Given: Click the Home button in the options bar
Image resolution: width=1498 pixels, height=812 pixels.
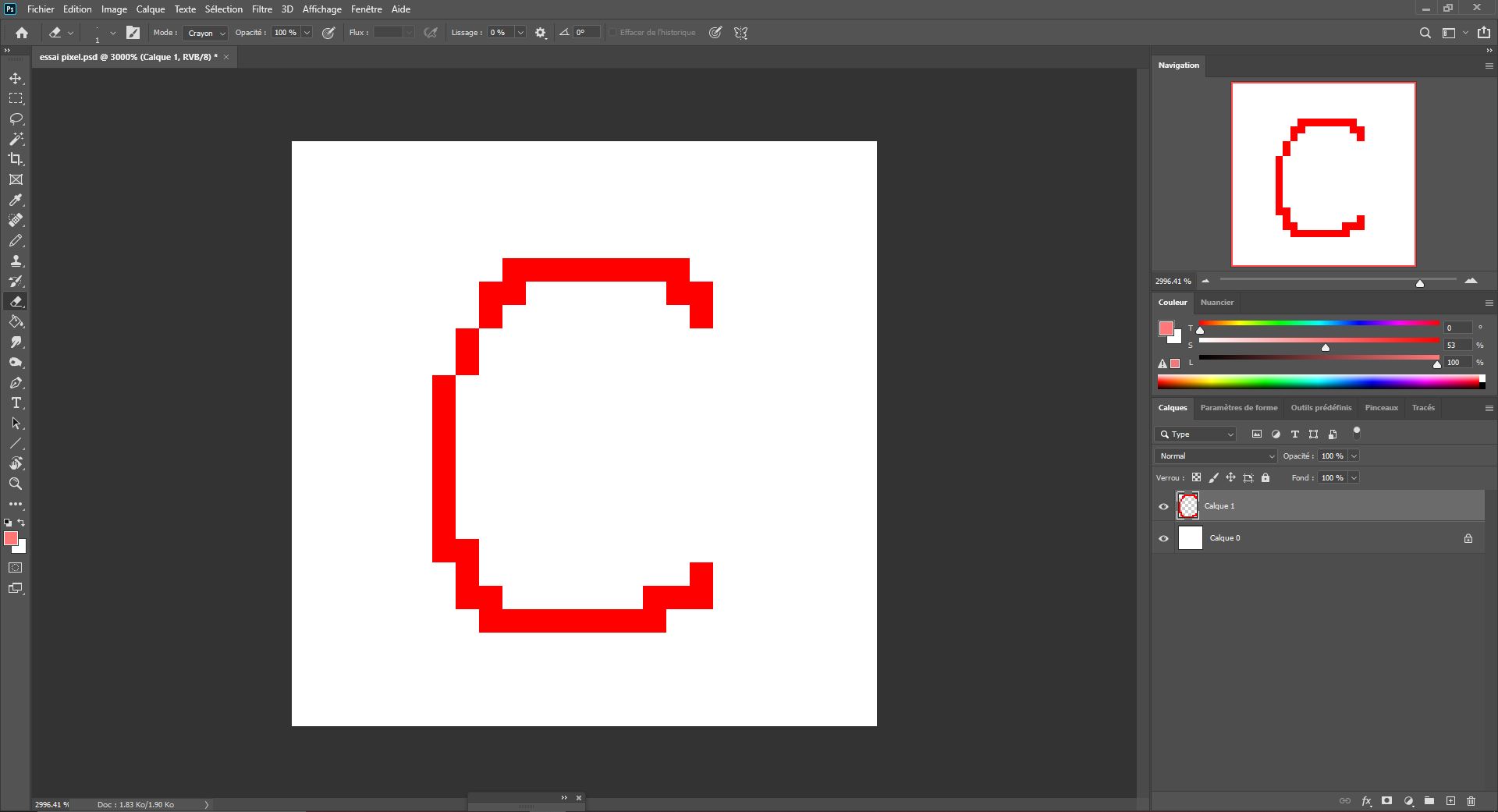Looking at the screenshot, I should point(22,33).
